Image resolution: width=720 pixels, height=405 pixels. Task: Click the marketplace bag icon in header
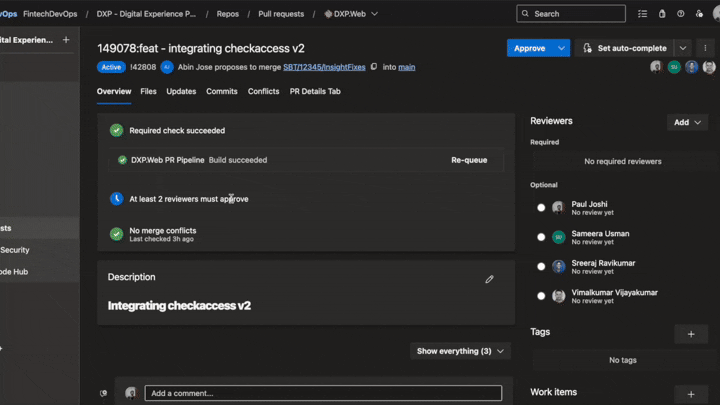click(x=662, y=14)
